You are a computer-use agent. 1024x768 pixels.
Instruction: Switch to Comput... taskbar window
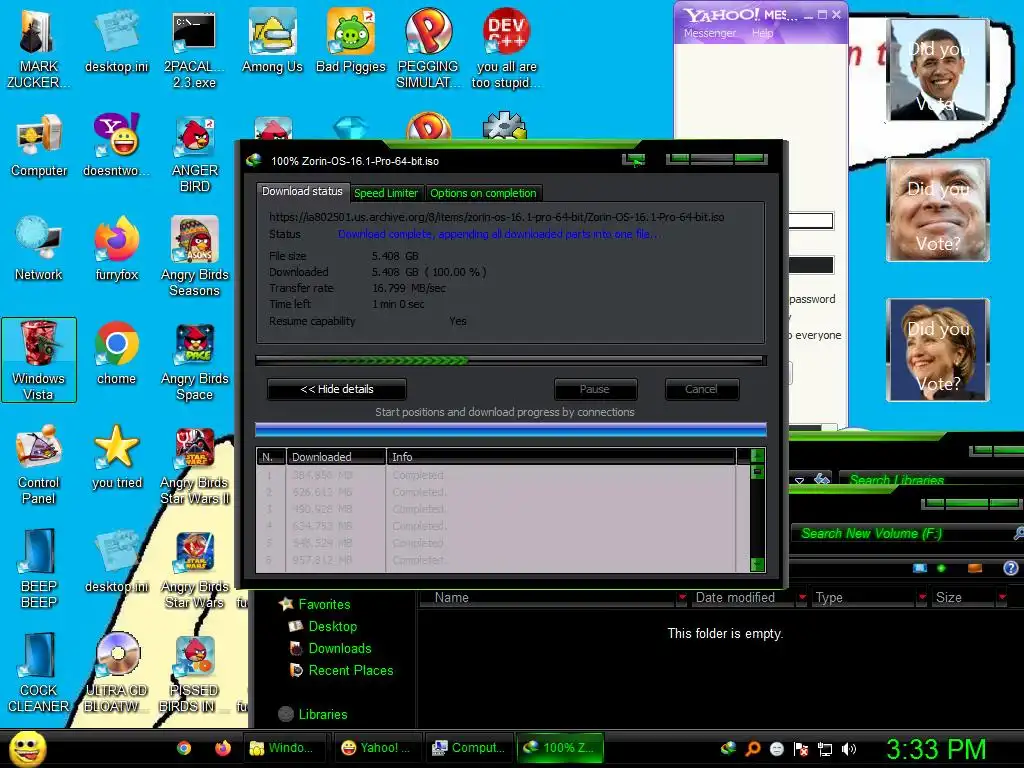469,748
